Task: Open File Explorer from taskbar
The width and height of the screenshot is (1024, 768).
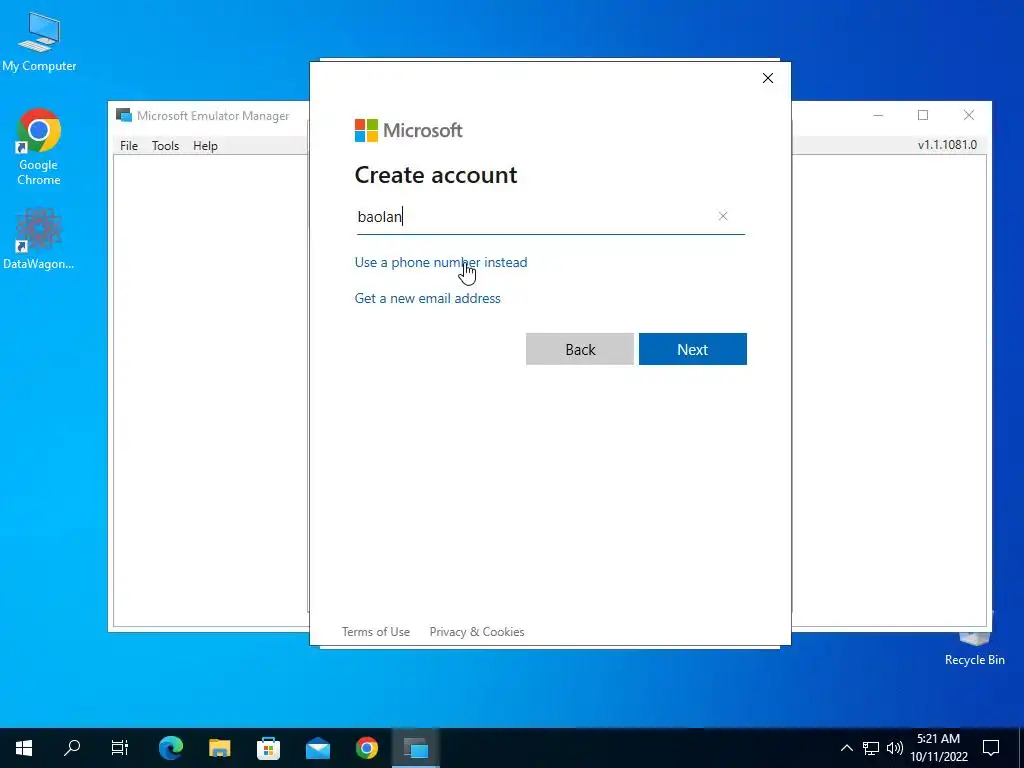Action: pos(220,748)
